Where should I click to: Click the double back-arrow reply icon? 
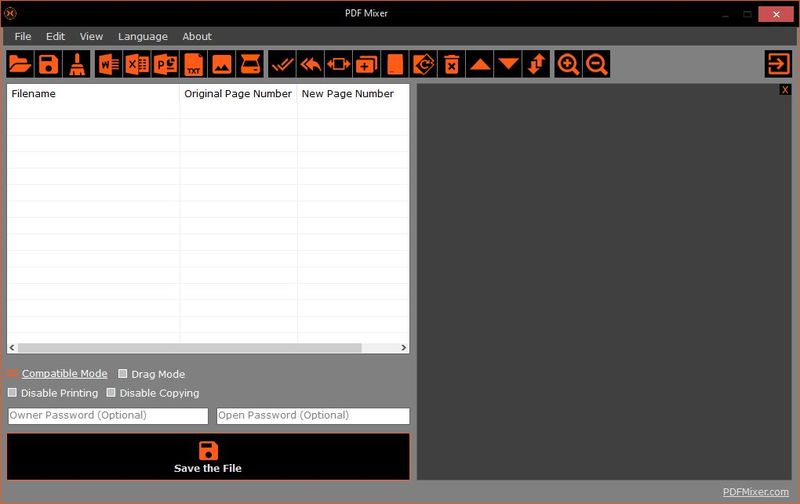point(311,64)
